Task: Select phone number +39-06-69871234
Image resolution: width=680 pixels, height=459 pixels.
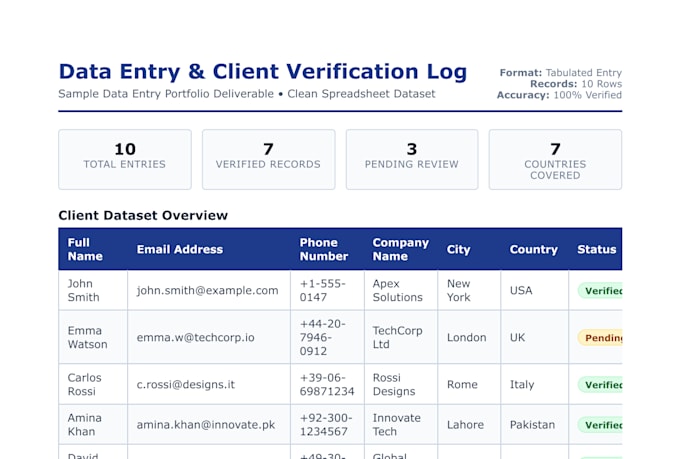Action: click(327, 384)
